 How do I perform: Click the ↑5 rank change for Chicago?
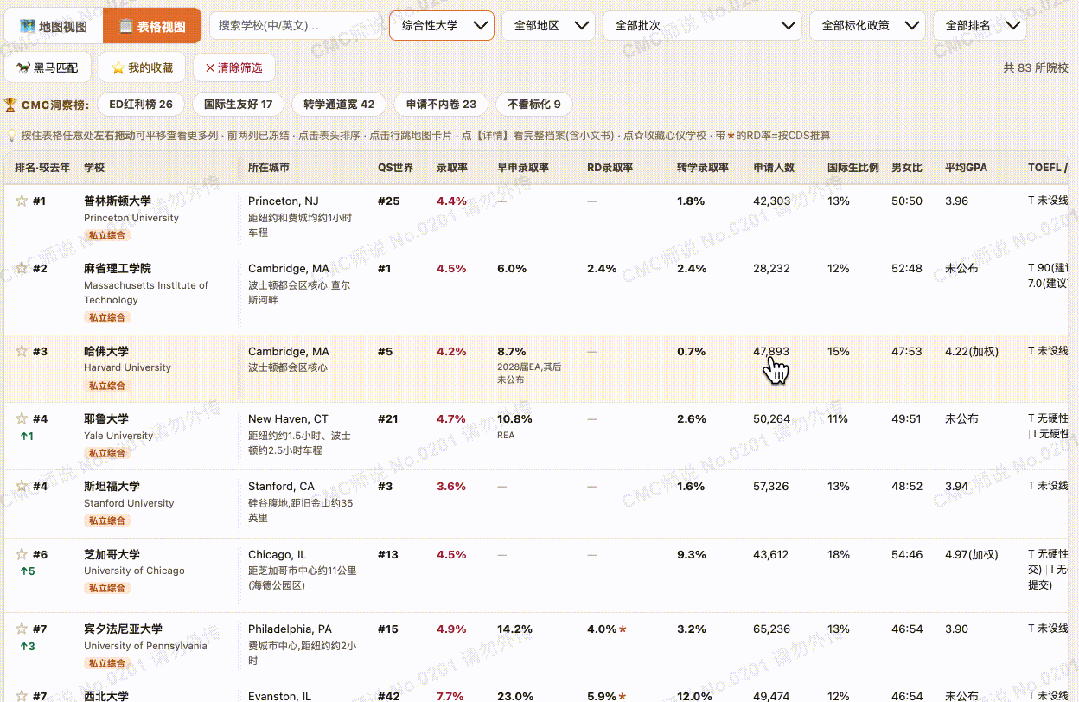[28, 571]
